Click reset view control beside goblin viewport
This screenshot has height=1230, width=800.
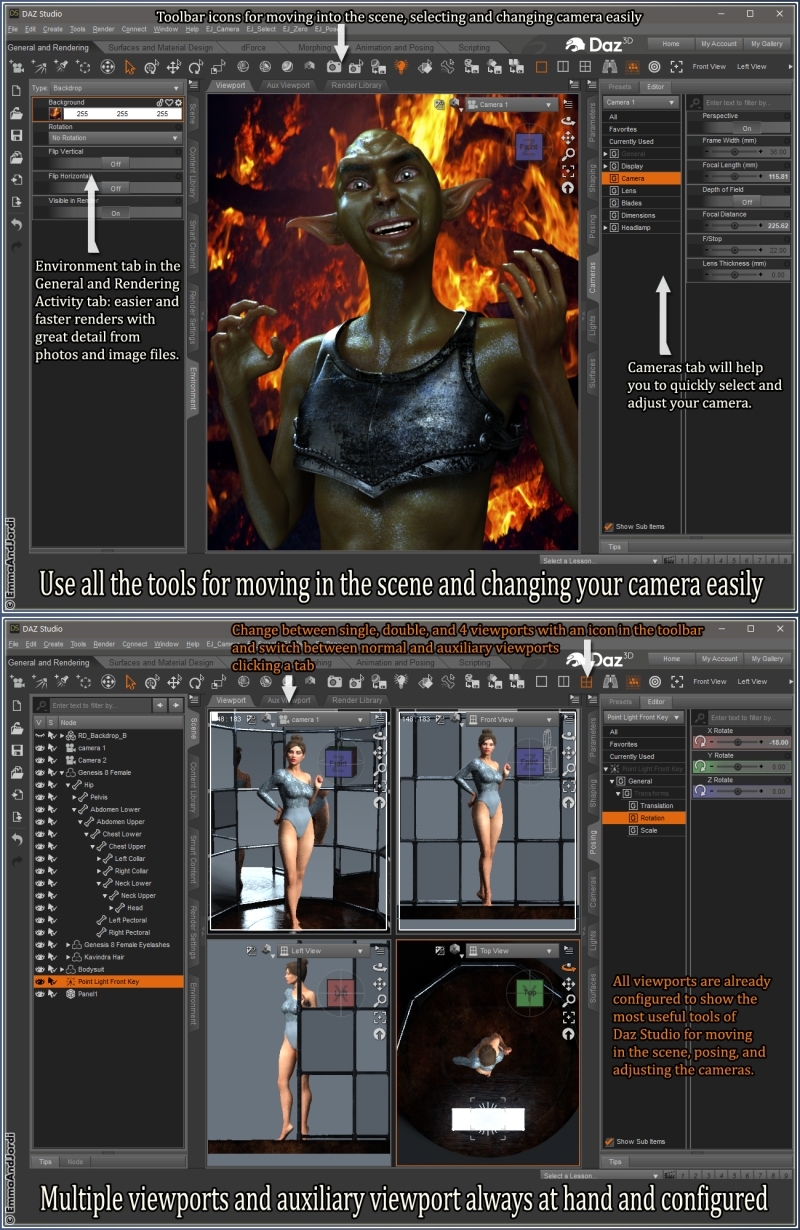[x=568, y=186]
